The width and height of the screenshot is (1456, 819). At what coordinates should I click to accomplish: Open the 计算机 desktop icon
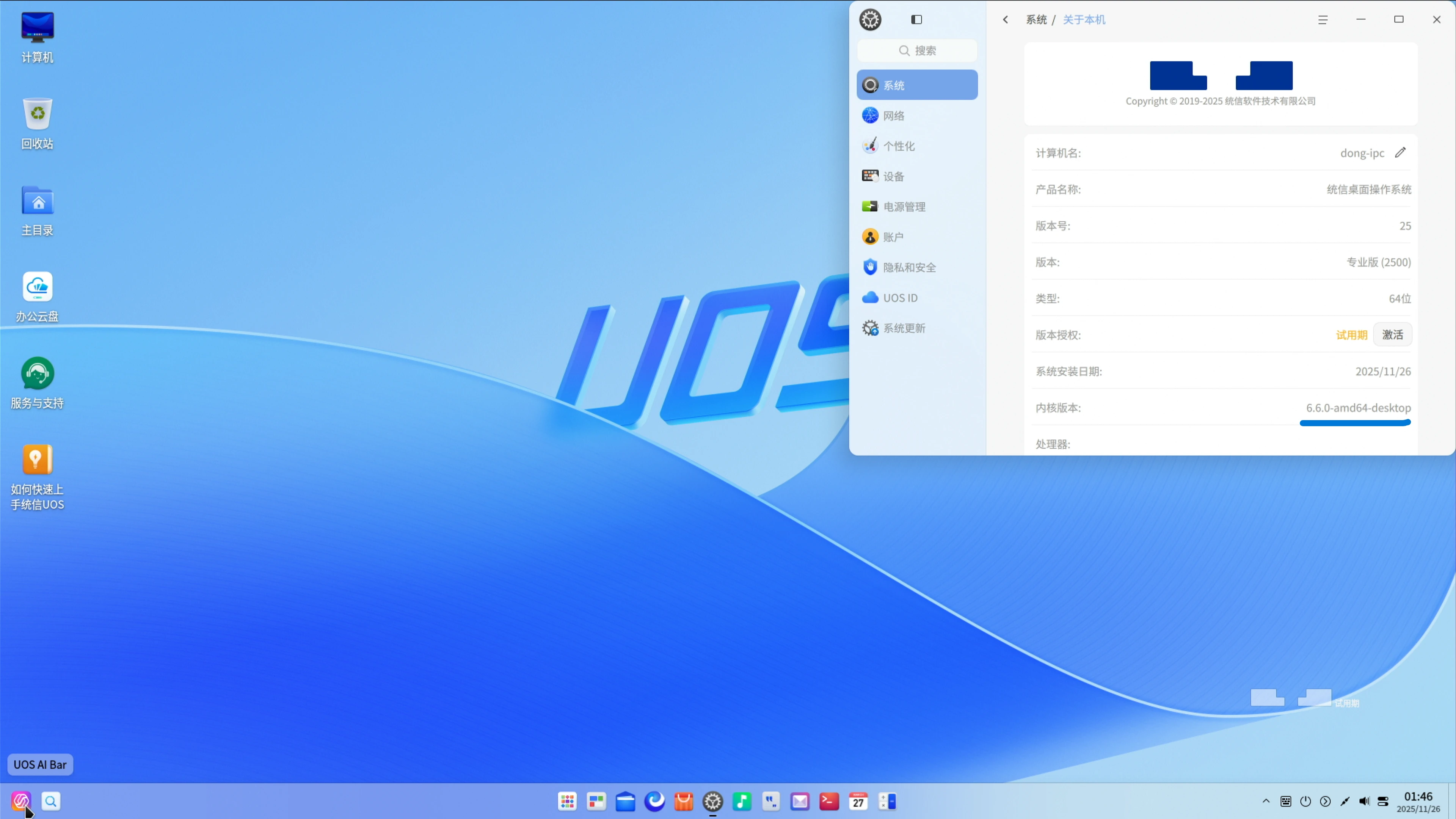pos(37,37)
